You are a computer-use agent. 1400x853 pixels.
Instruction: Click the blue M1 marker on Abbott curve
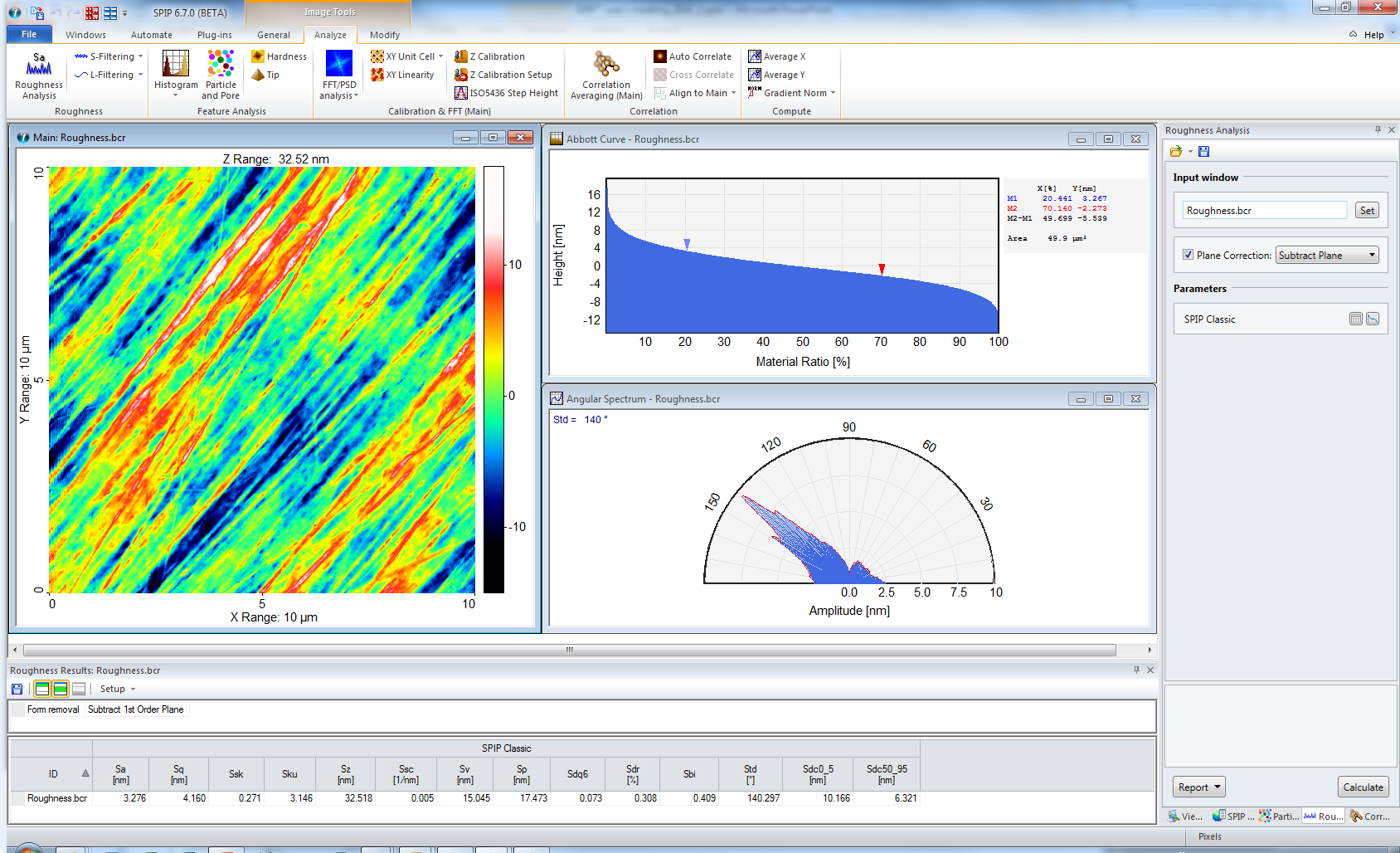tap(687, 243)
